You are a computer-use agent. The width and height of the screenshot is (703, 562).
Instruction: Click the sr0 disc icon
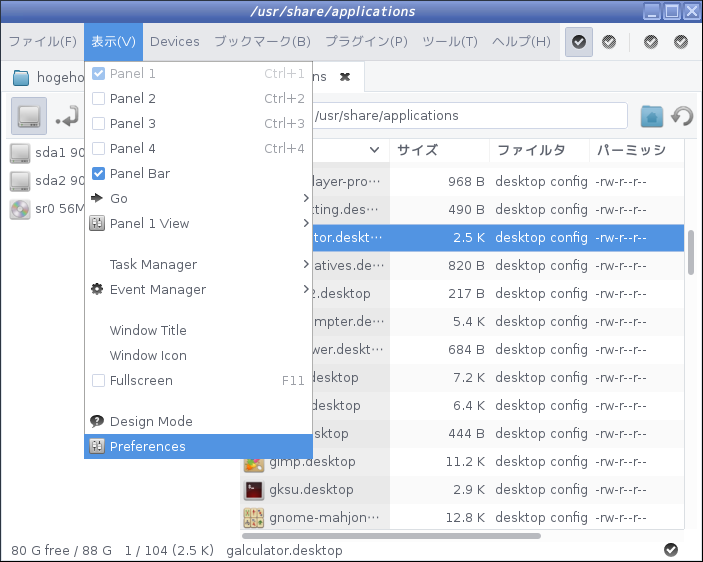pos(20,209)
